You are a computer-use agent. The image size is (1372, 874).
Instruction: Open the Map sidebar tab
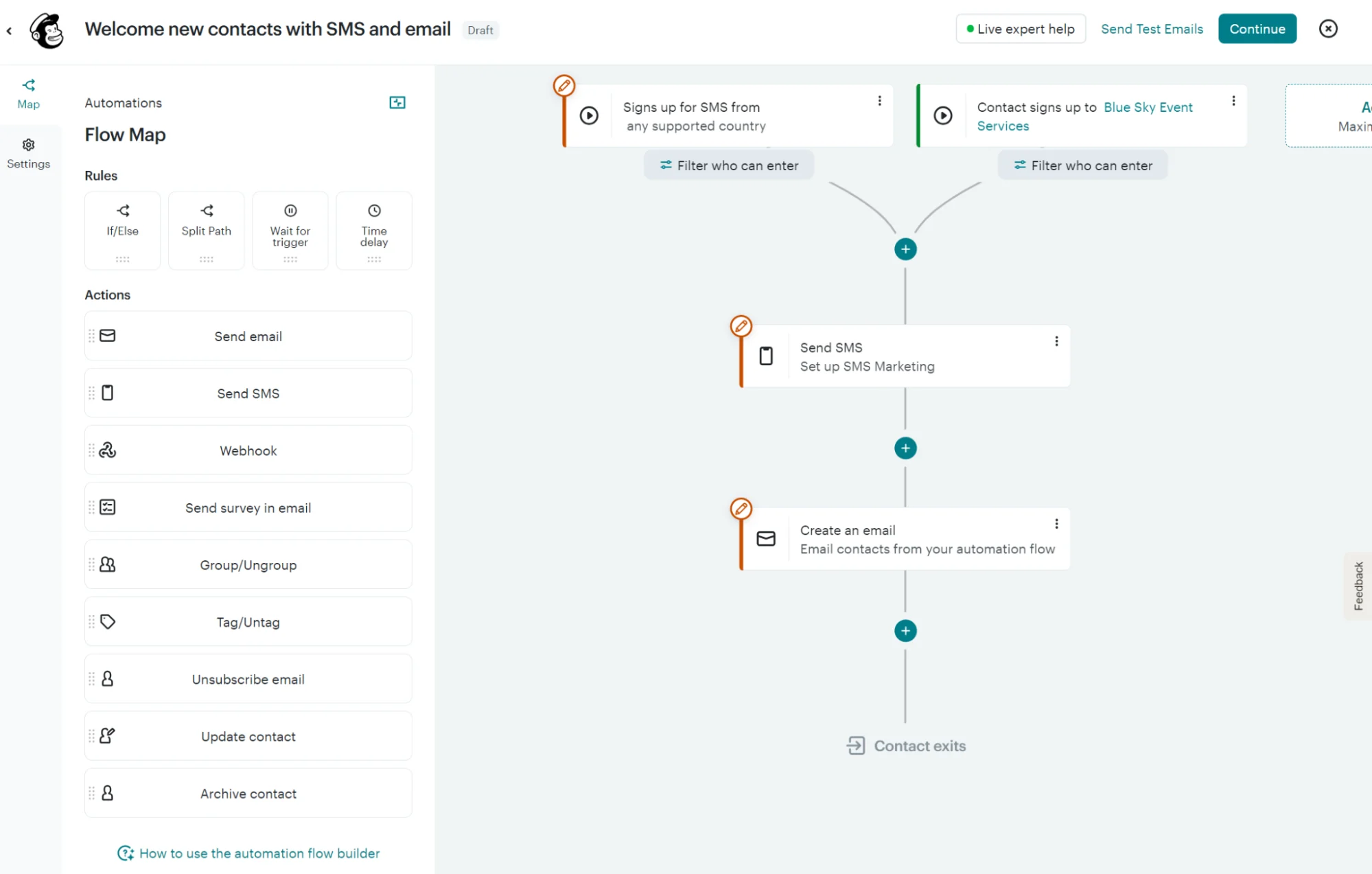[x=29, y=94]
